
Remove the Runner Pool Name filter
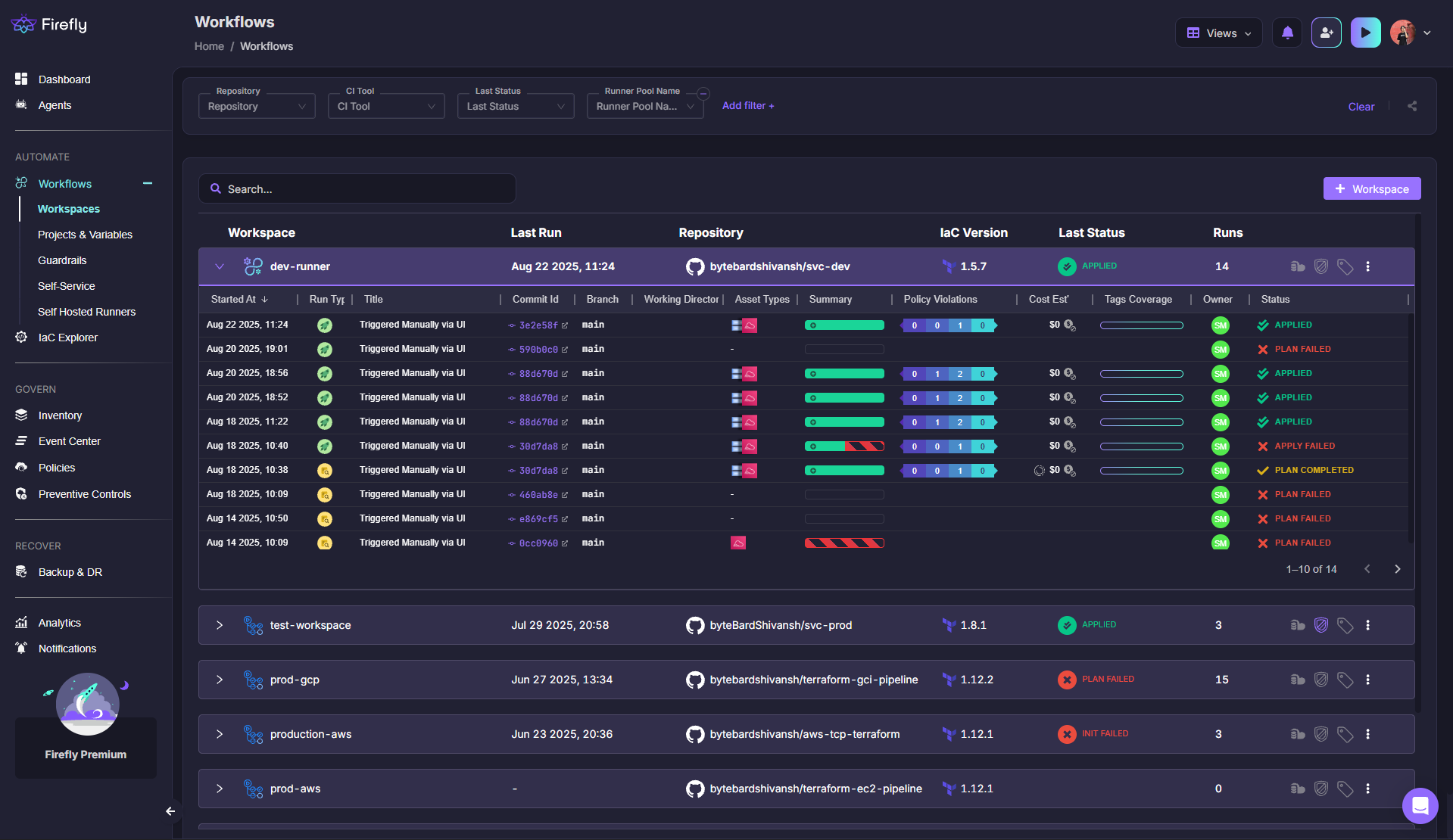click(703, 94)
